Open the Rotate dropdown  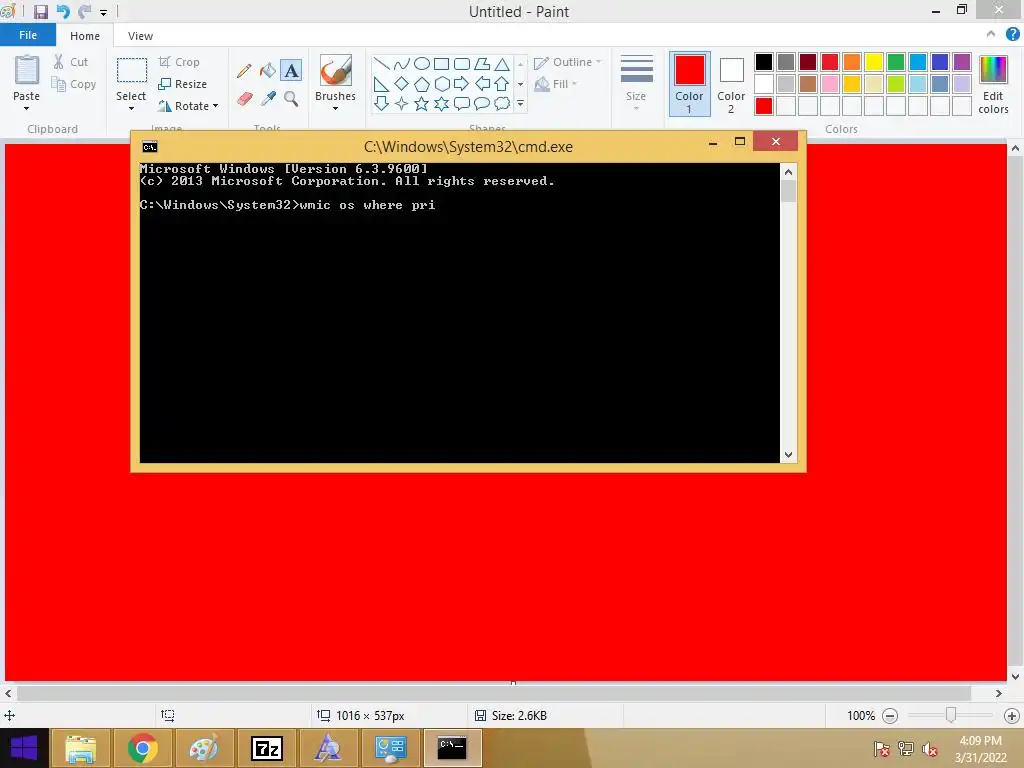pyautogui.click(x=187, y=106)
